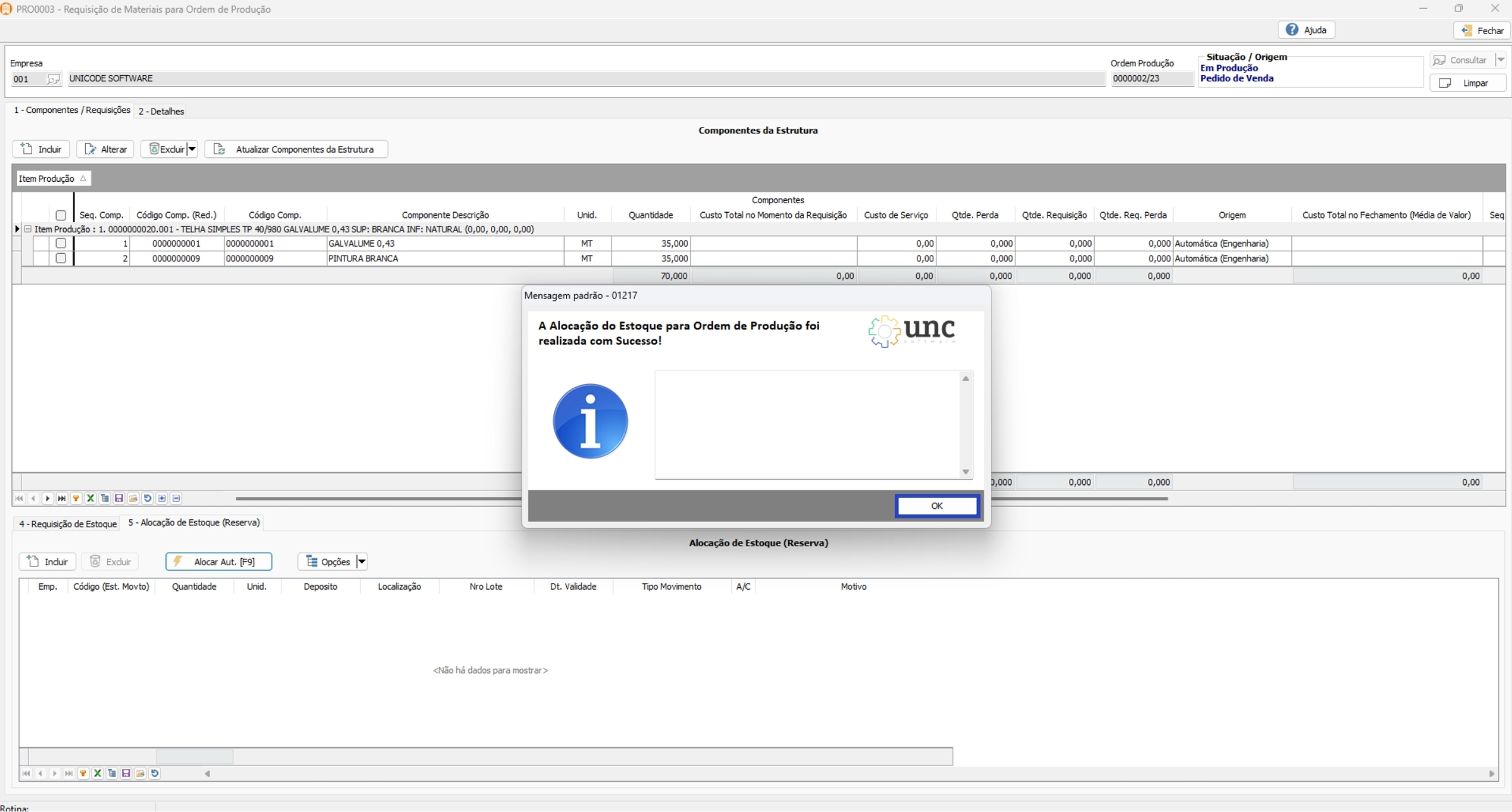Switch to the 2 - Detalhes tab
The width and height of the screenshot is (1512, 812).
tap(161, 111)
